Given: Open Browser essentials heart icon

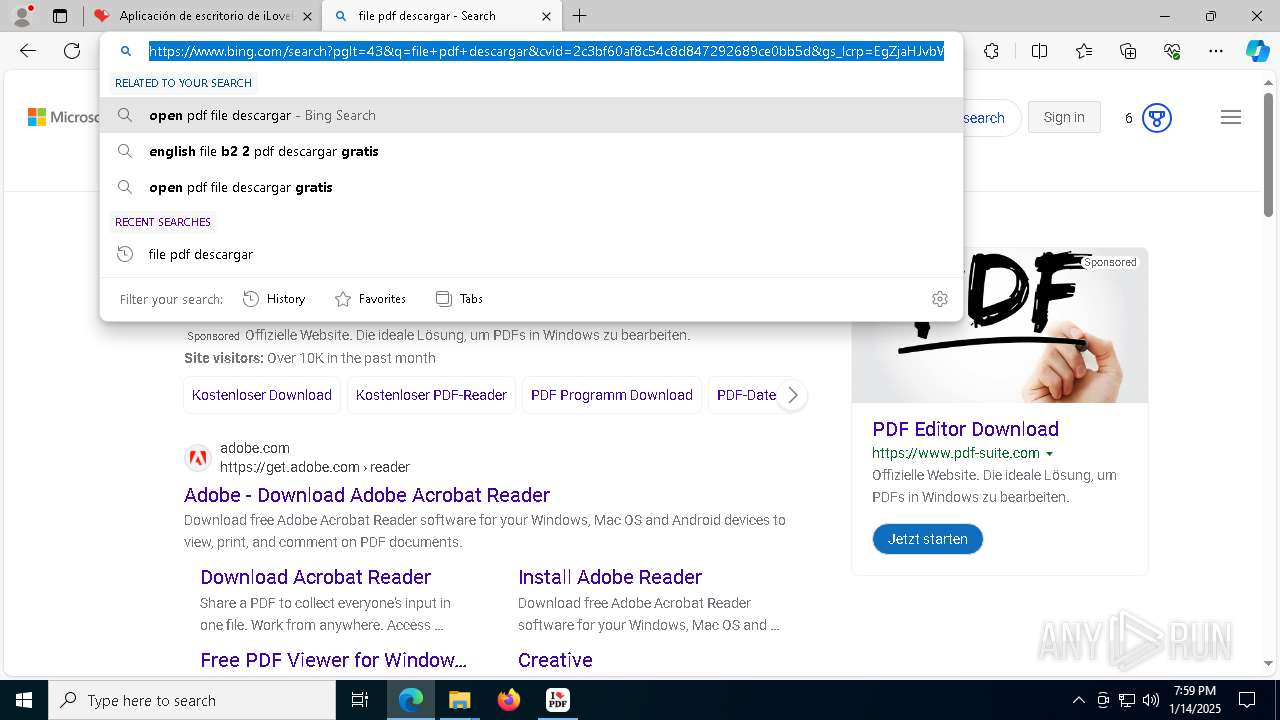Looking at the screenshot, I should tap(1172, 51).
